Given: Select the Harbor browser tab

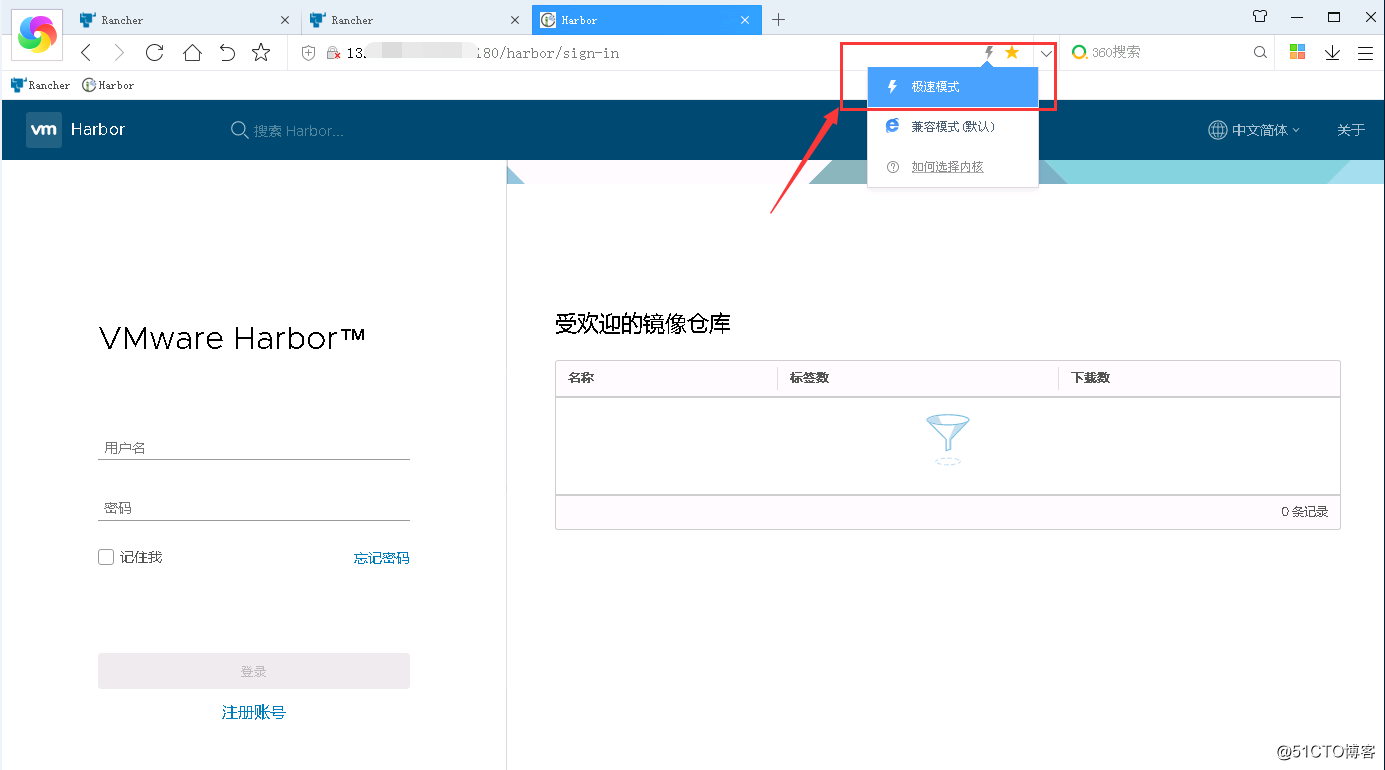Looking at the screenshot, I should coord(646,20).
